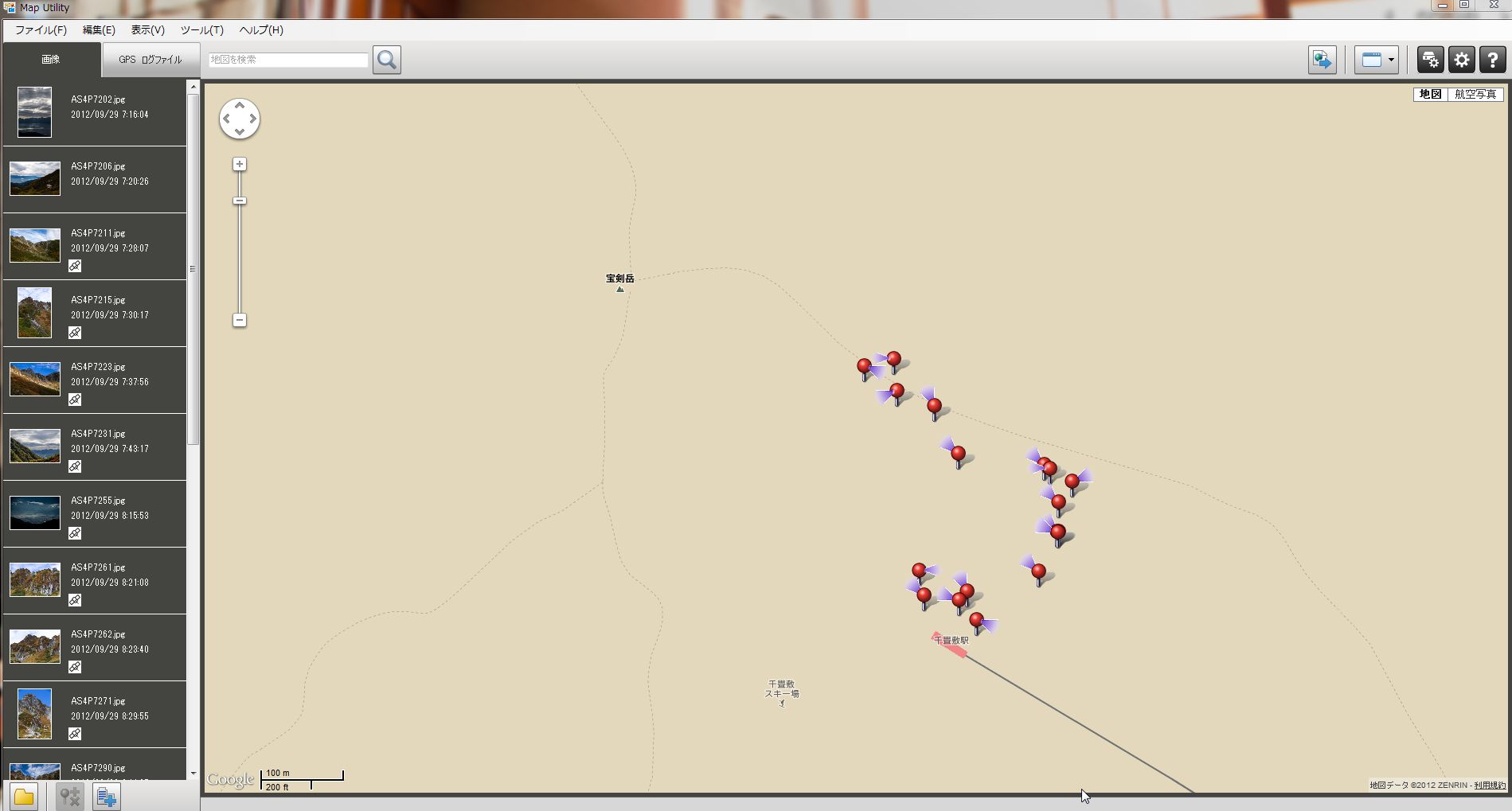Click the location link icon under AS4P7231.jpg
Image resolution: width=1512 pixels, height=811 pixels.
(75, 466)
